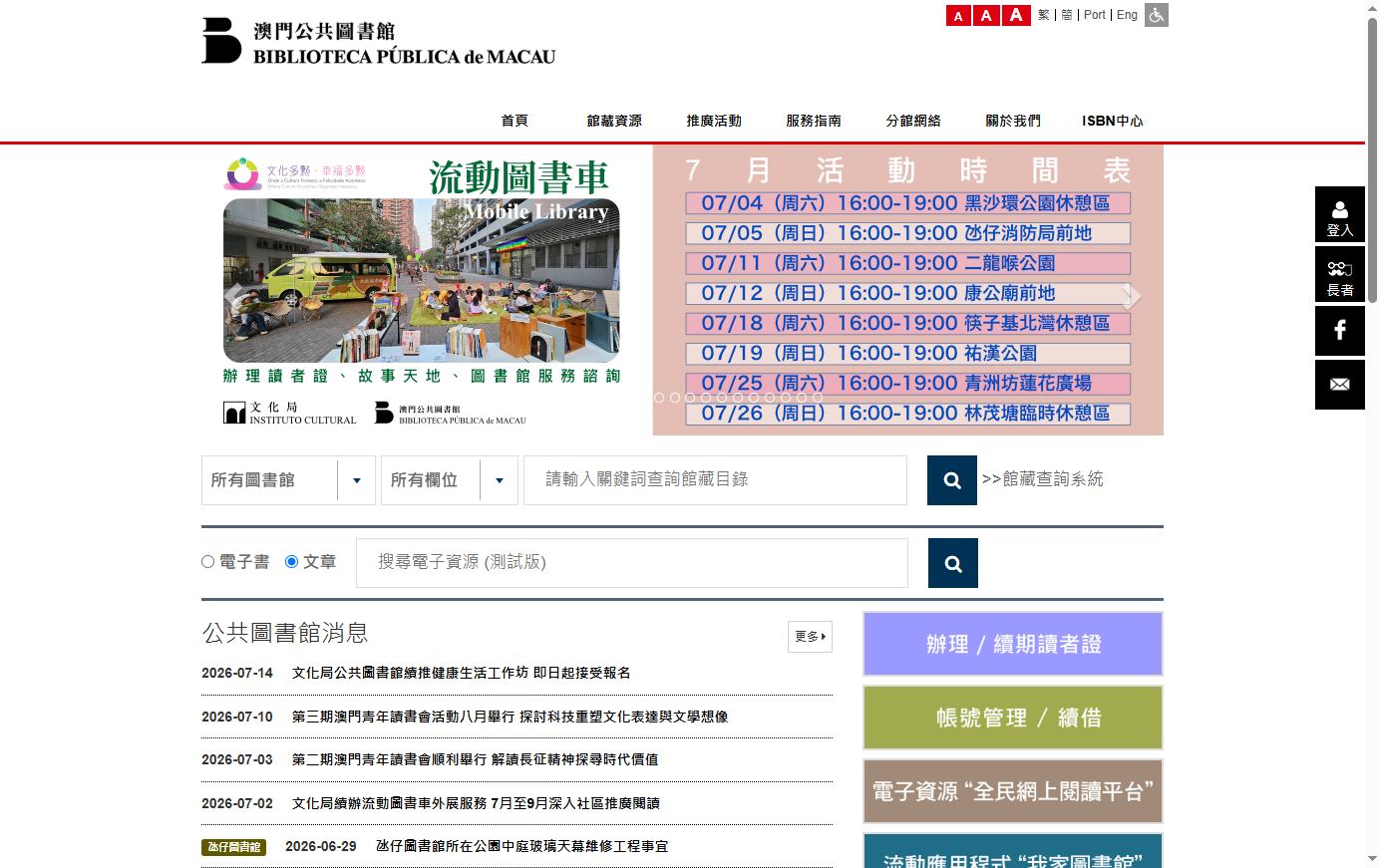Focus the catalogue keyword search field
The height and width of the screenshot is (868, 1380).
point(715,480)
